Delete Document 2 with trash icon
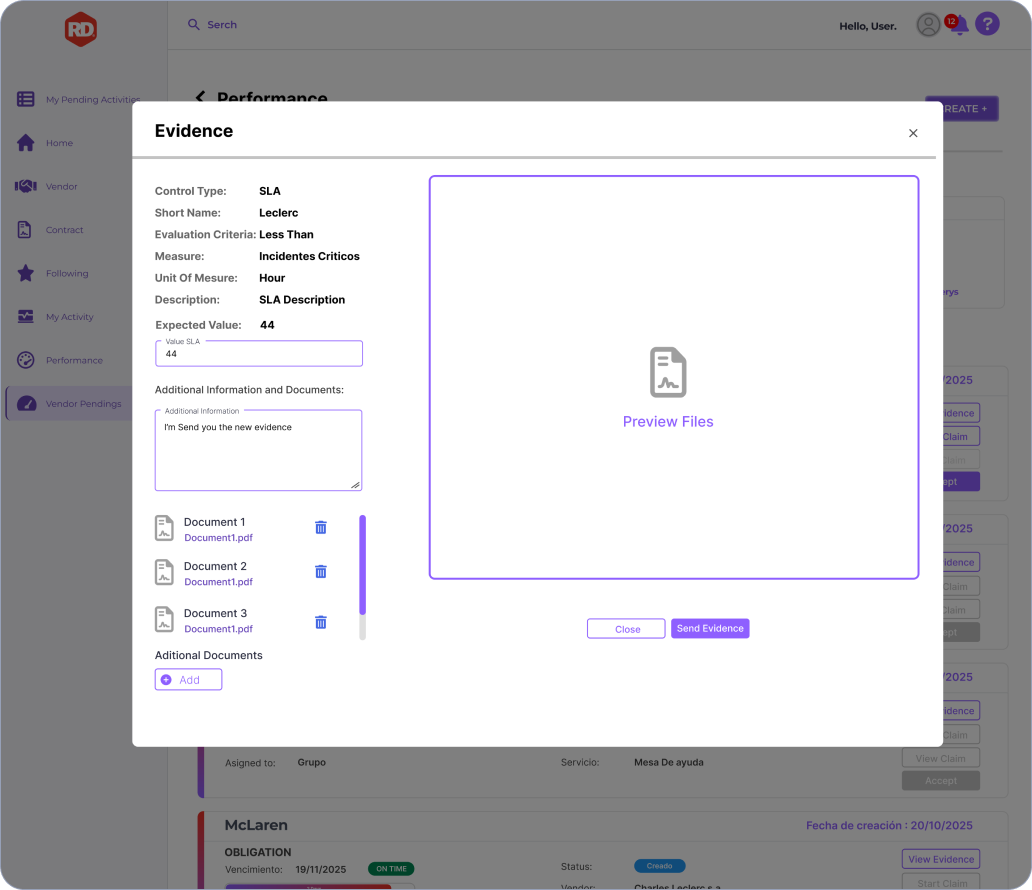This screenshot has height=890, width=1032. click(x=321, y=571)
